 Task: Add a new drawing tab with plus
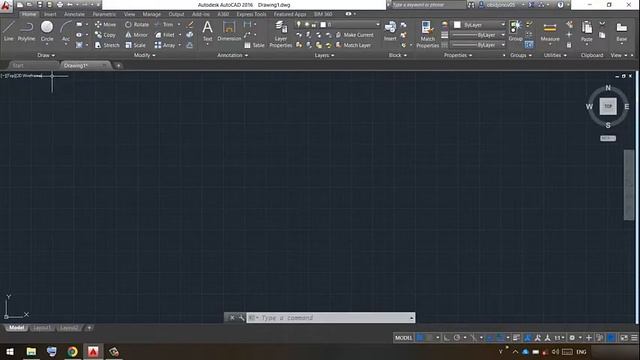118,66
